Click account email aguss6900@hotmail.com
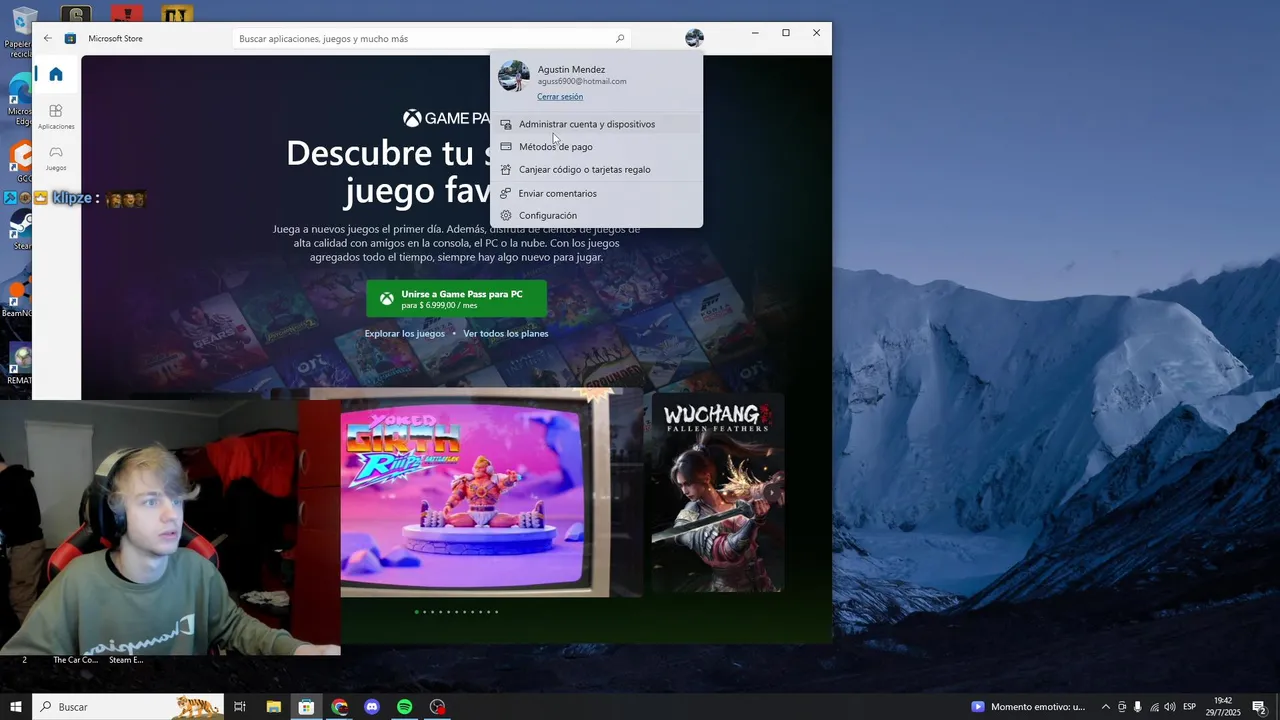 (x=582, y=82)
